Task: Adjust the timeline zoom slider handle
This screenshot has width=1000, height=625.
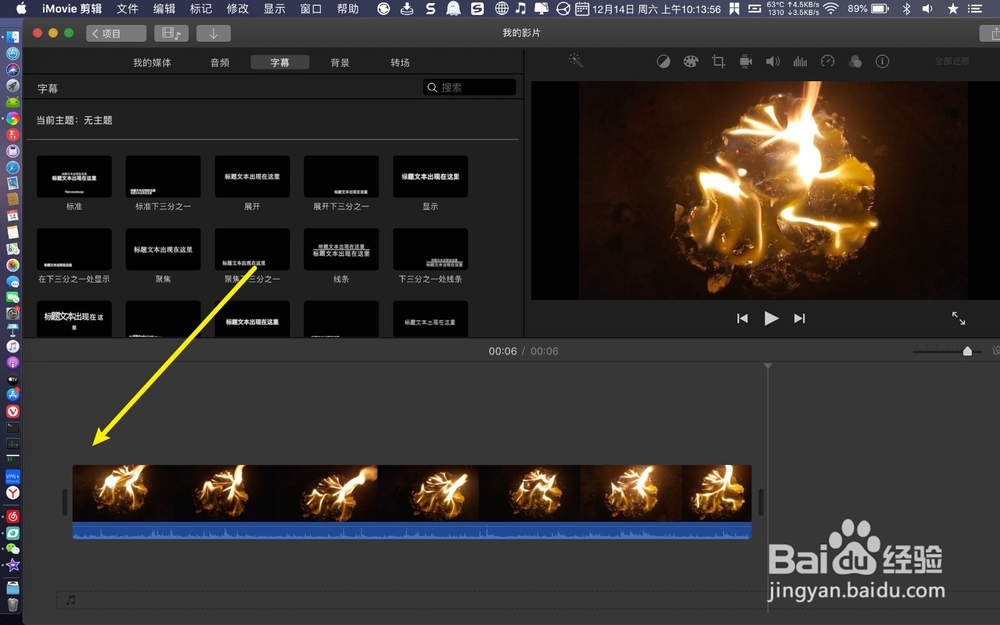Action: (967, 351)
